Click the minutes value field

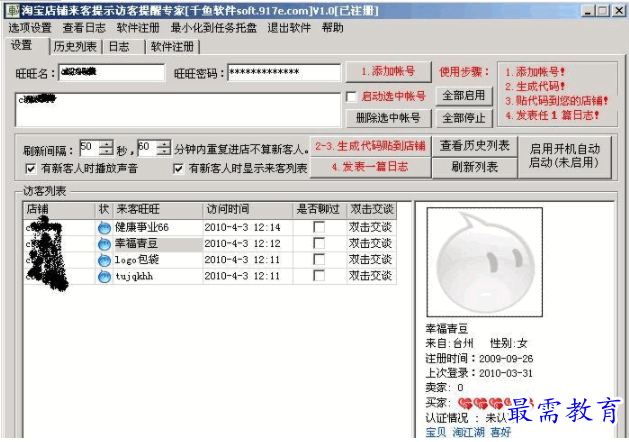coord(147,148)
